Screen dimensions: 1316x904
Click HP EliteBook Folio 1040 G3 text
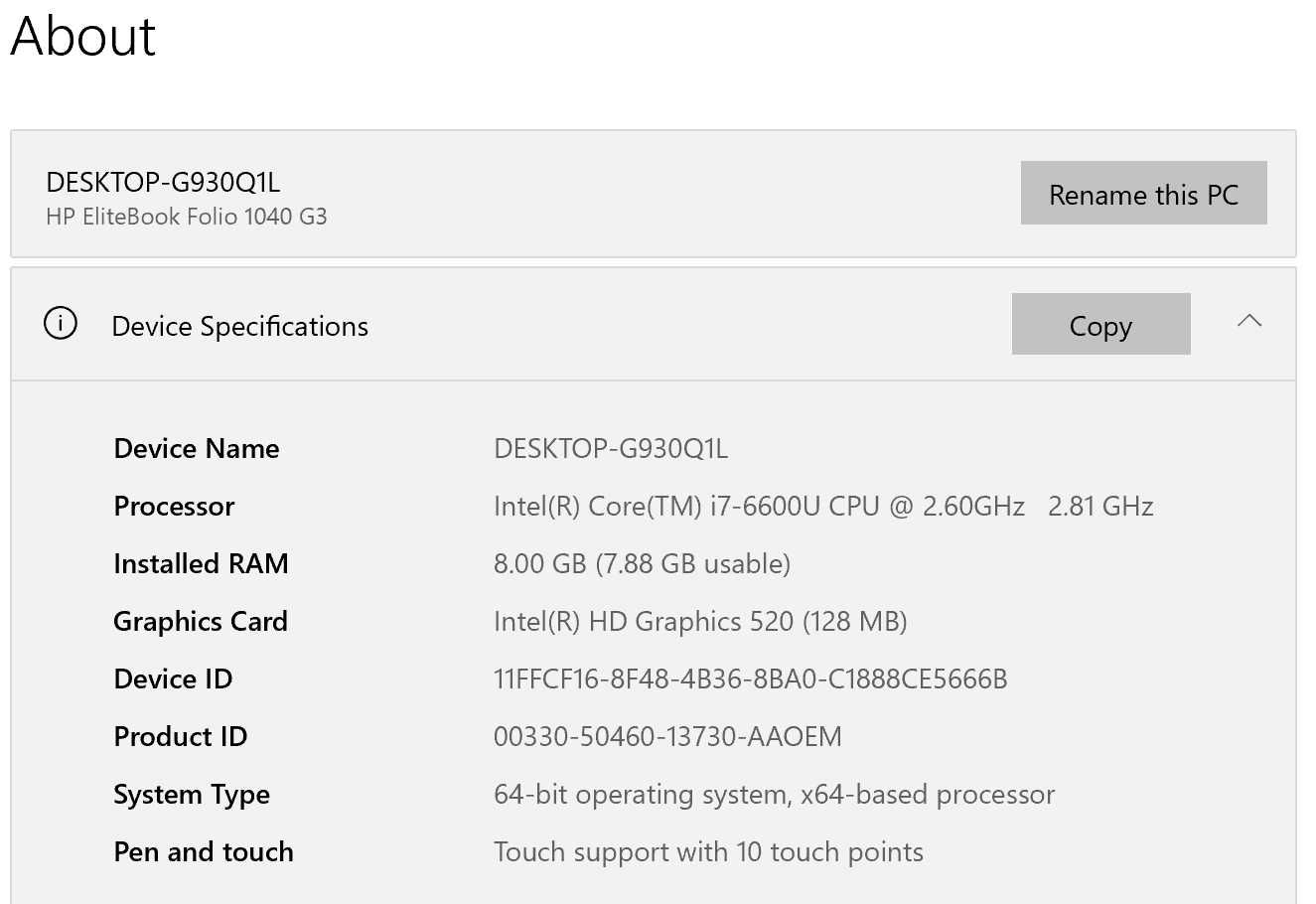187,217
